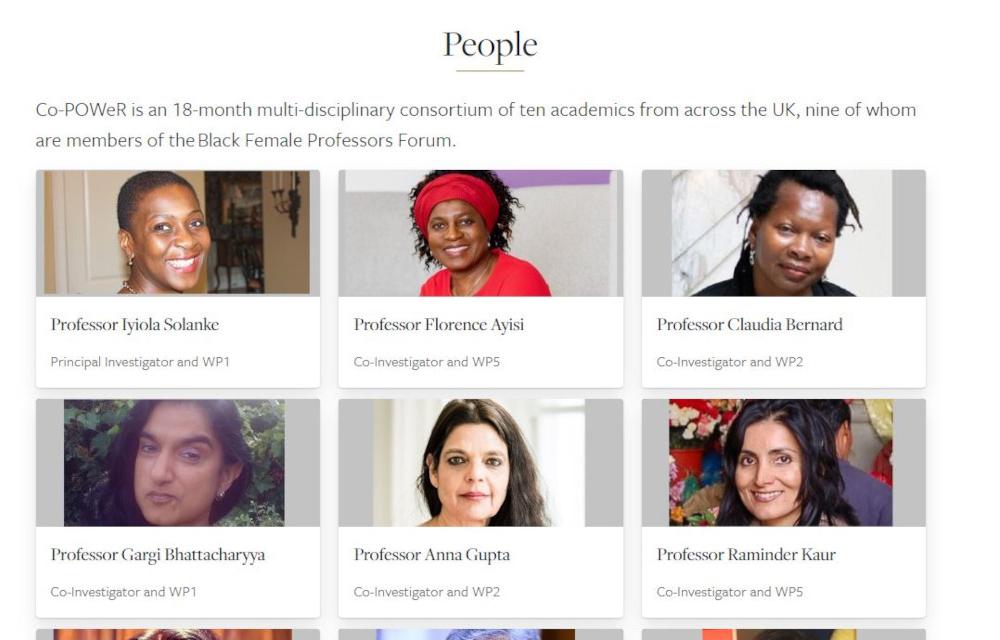This screenshot has height=640, width=1000.
Task: Click the photo above Professor Iyiola Solanke's name
Action: coord(178,233)
